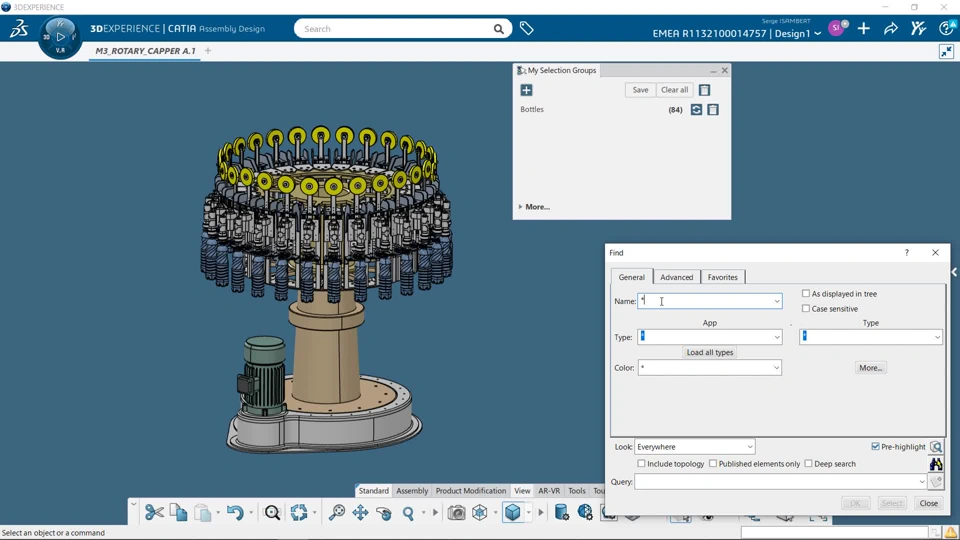Click the Fit All In zoom icon
Viewport: 960px width, 540px height.
pos(336,512)
